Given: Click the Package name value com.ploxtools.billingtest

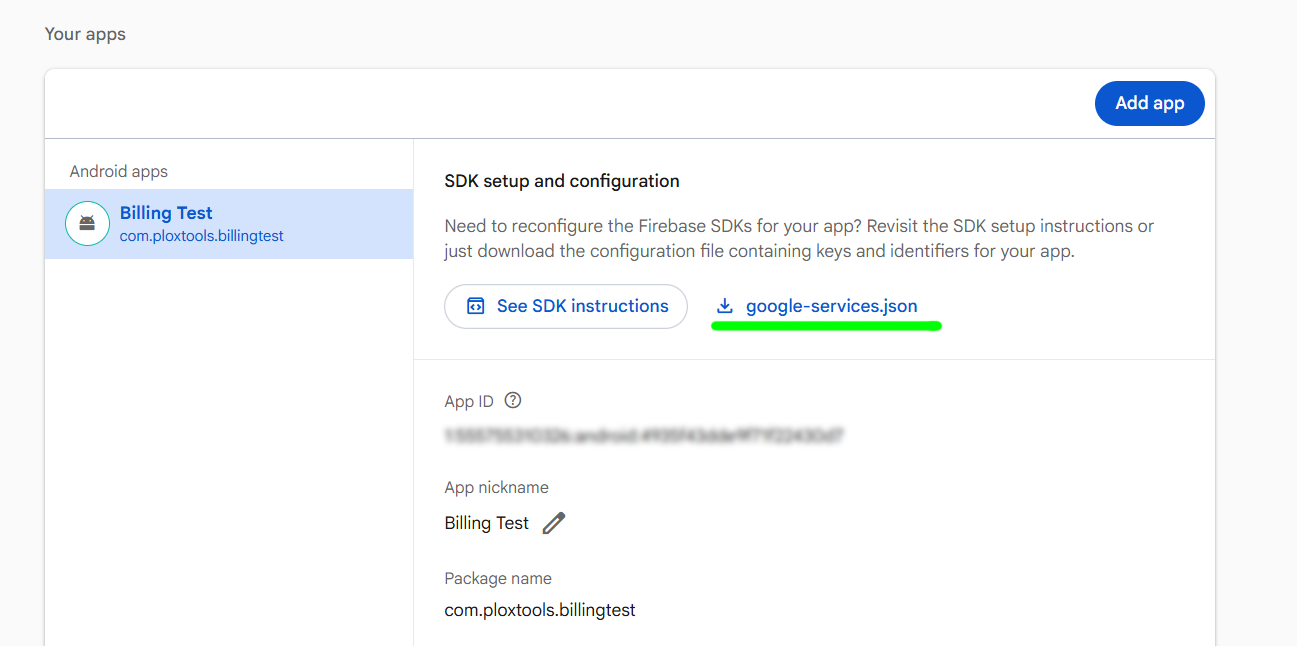Looking at the screenshot, I should tap(540, 609).
